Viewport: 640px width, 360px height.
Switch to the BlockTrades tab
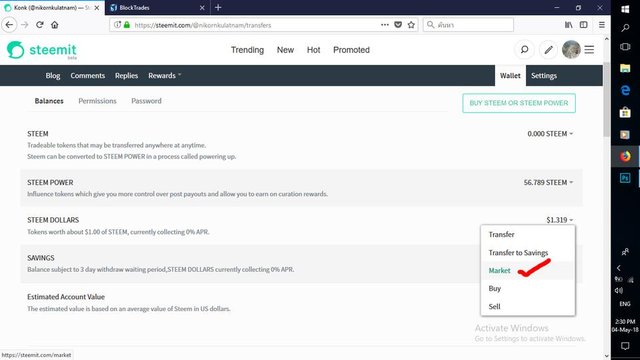(158, 8)
